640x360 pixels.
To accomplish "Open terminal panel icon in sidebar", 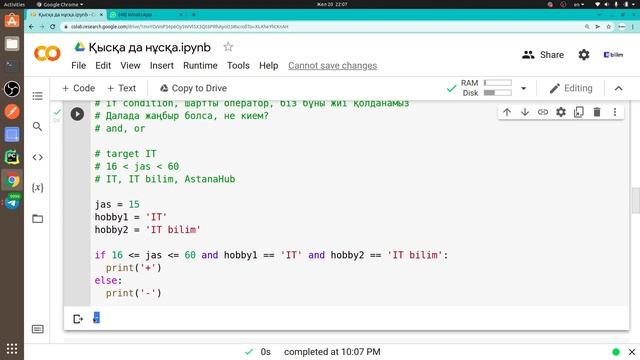I will pyautogui.click(x=38, y=329).
